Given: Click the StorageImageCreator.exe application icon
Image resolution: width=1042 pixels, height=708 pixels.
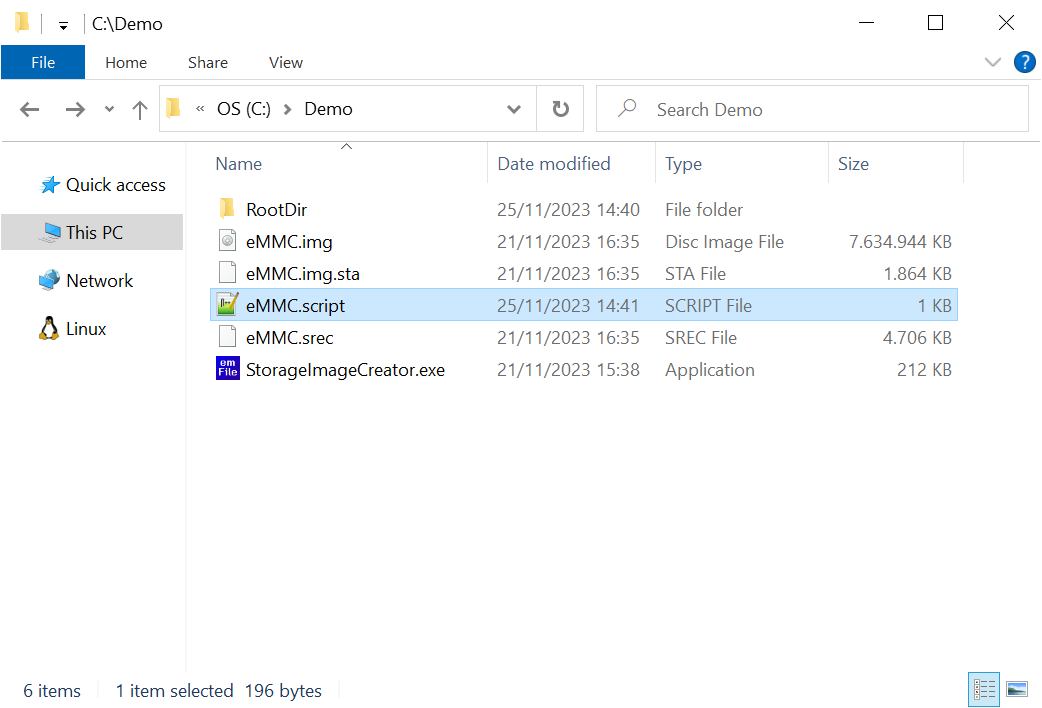Looking at the screenshot, I should pos(228,369).
